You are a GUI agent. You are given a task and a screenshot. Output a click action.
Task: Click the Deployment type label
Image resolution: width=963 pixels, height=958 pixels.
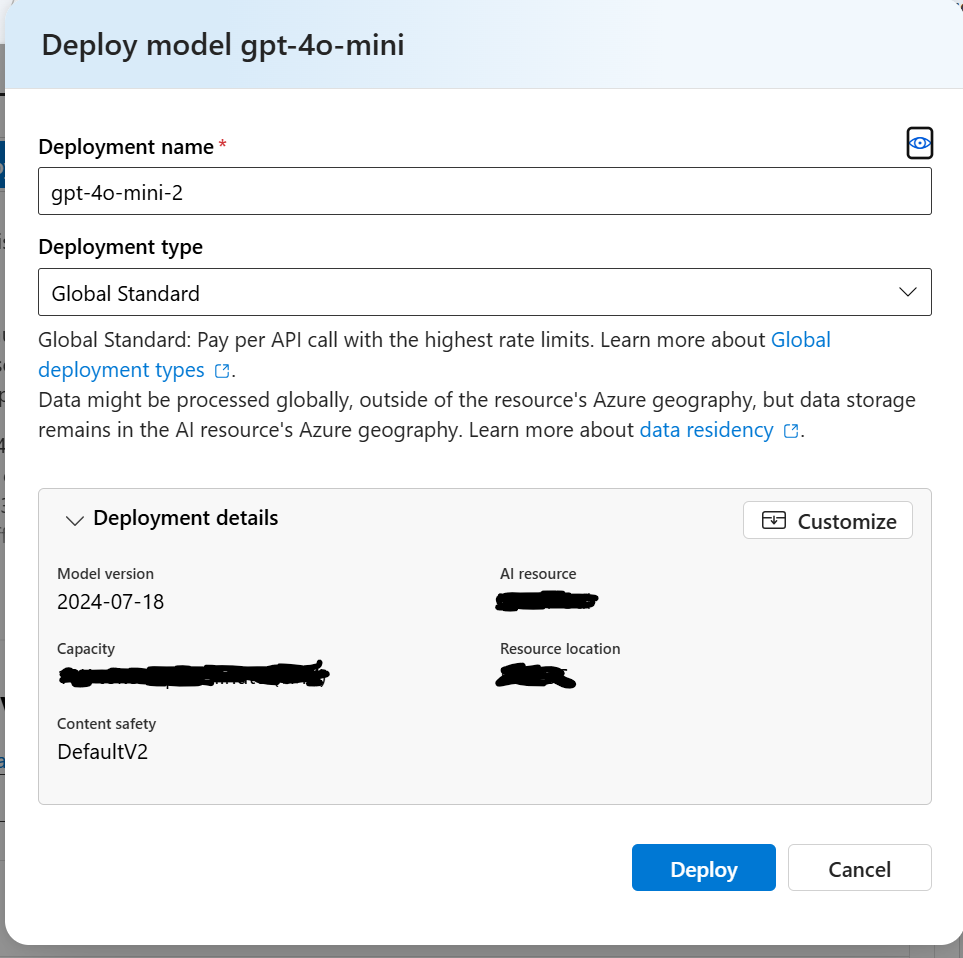pos(120,247)
